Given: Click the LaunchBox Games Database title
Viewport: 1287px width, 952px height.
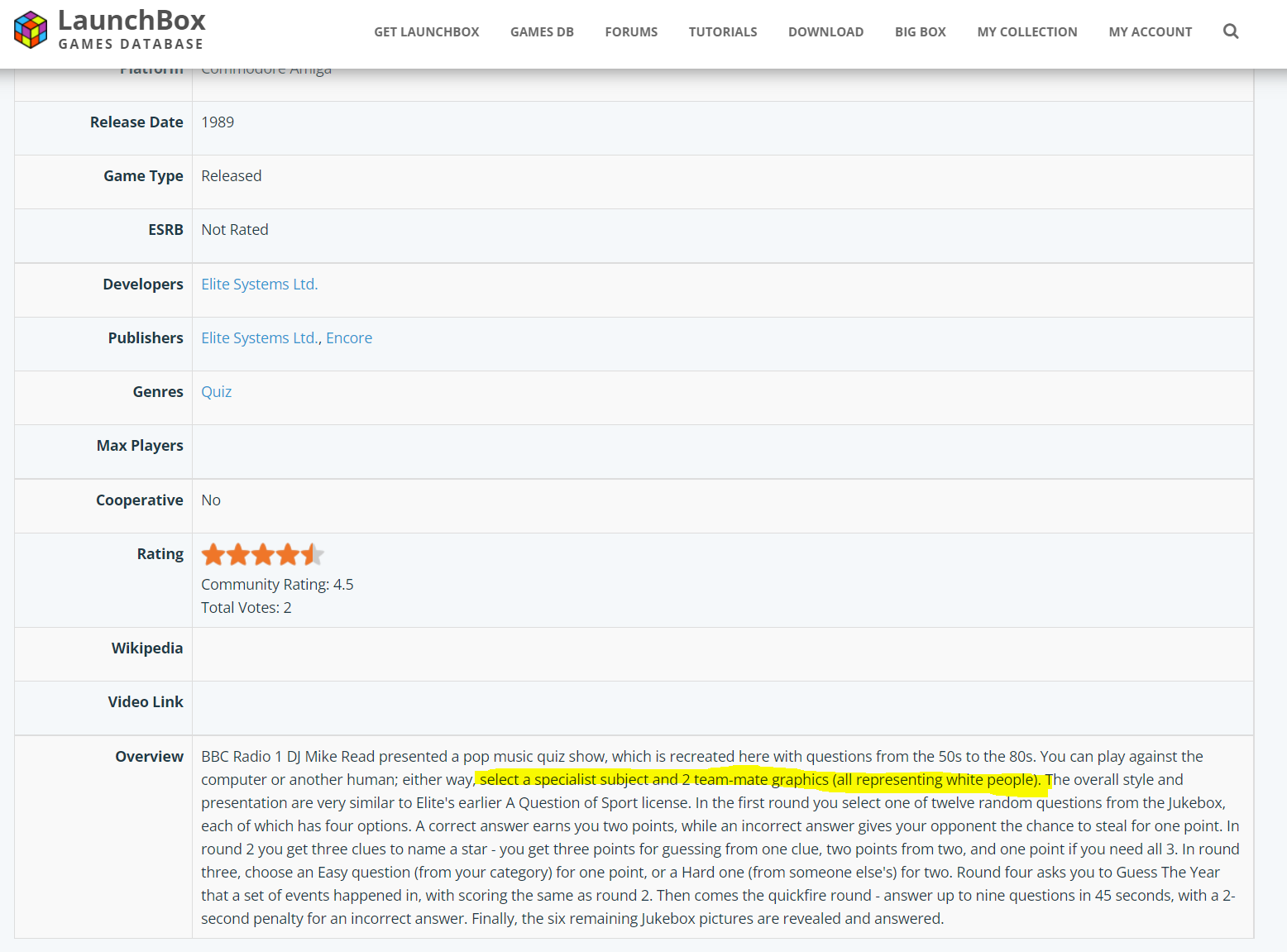Looking at the screenshot, I should 132,30.
